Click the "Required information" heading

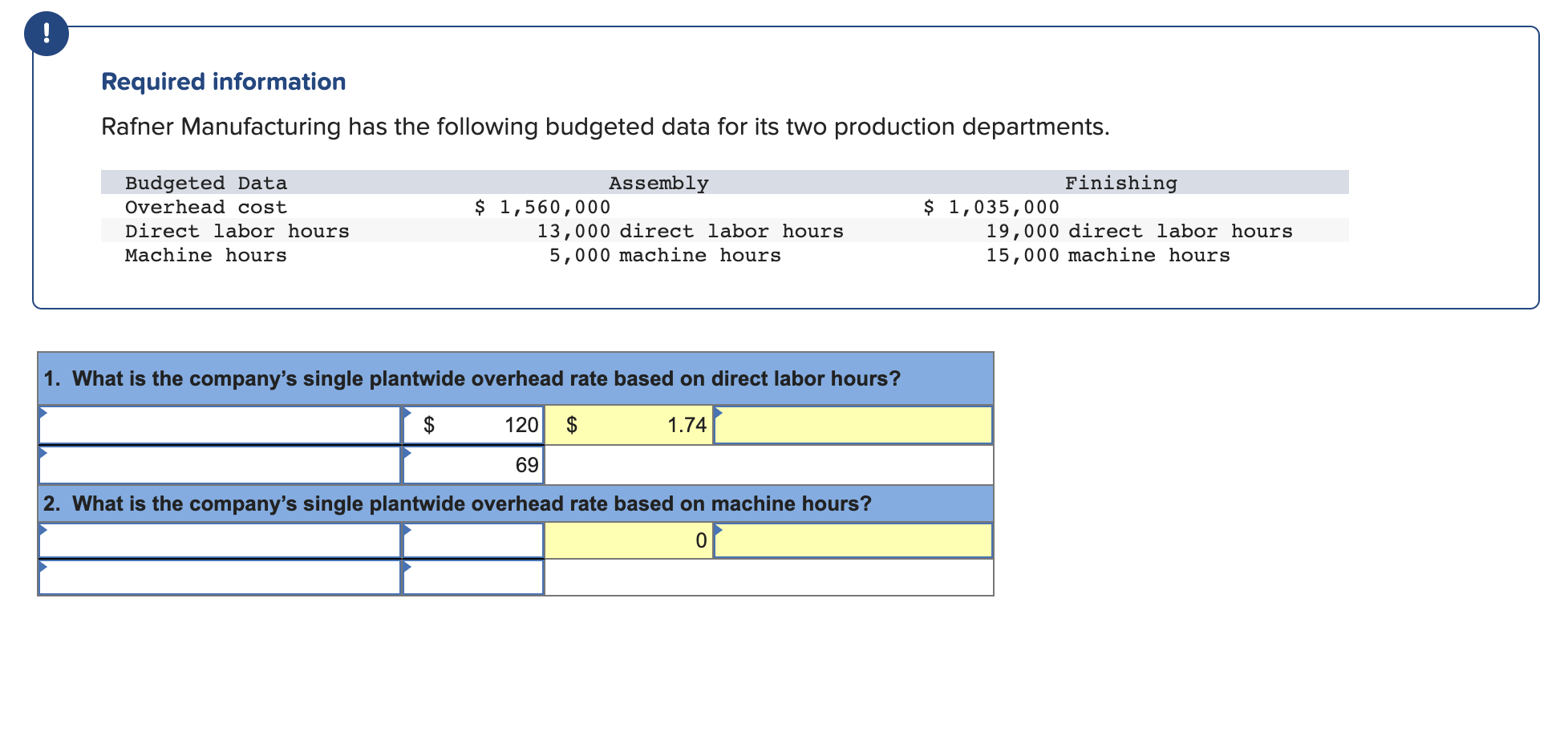[x=224, y=82]
